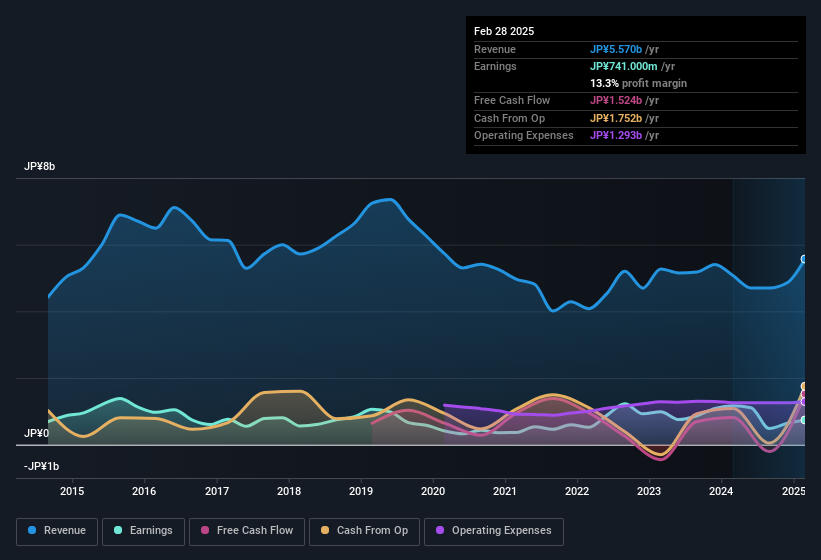Click the 2022 x-axis label
Screen dimensions: 821x560
click(577, 491)
